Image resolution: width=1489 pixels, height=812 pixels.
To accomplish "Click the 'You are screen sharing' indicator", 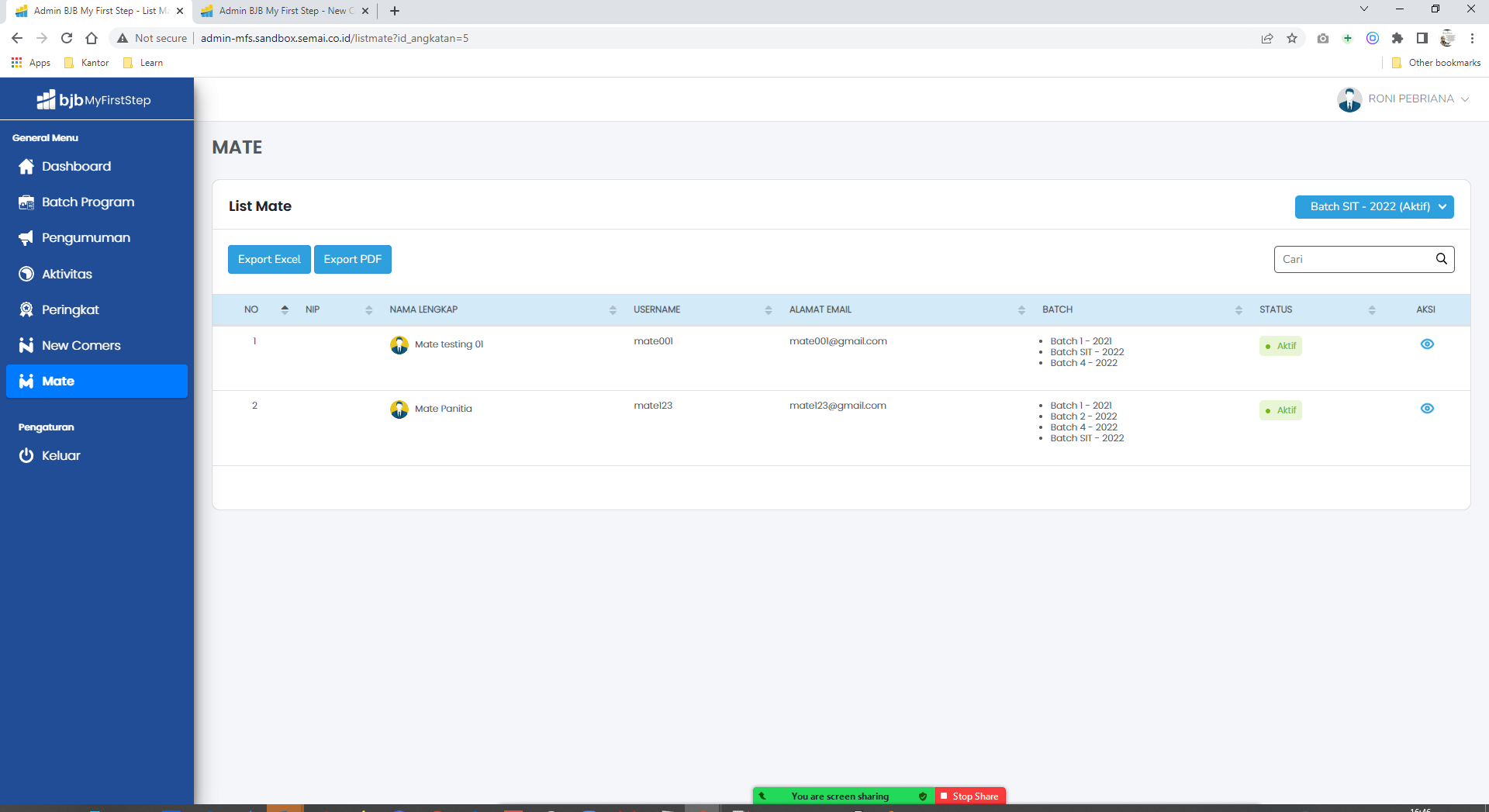I will click(844, 796).
